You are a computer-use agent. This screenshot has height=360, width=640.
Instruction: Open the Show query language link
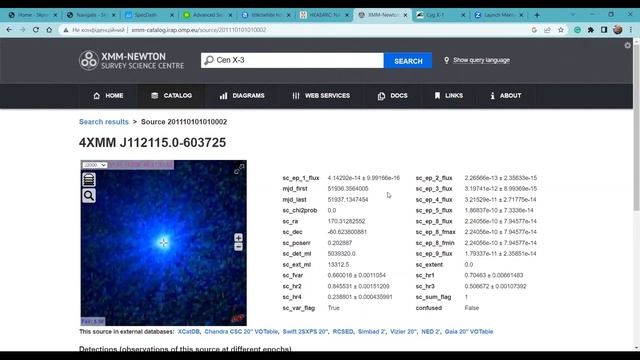(481, 60)
